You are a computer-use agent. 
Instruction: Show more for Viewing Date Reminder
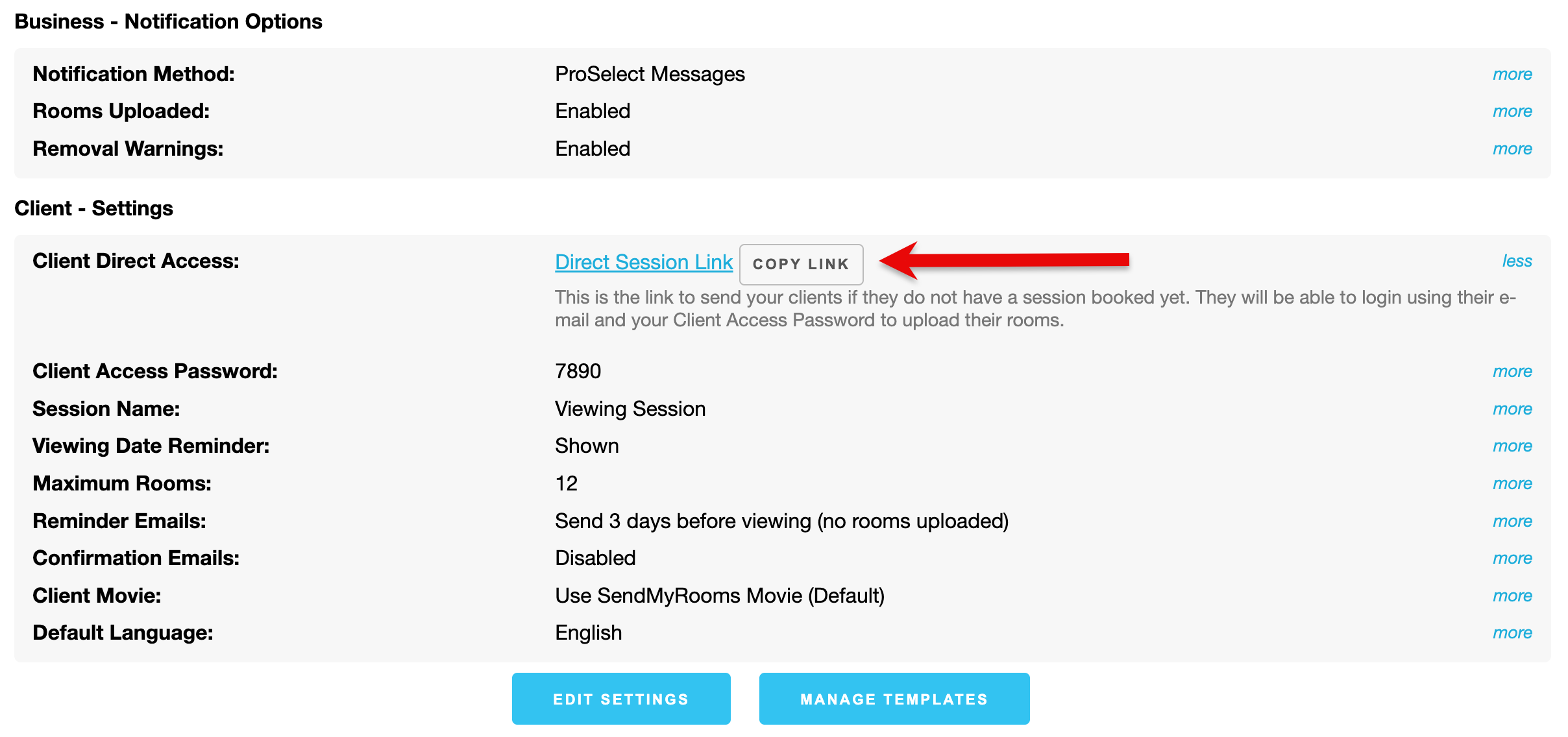[1512, 446]
